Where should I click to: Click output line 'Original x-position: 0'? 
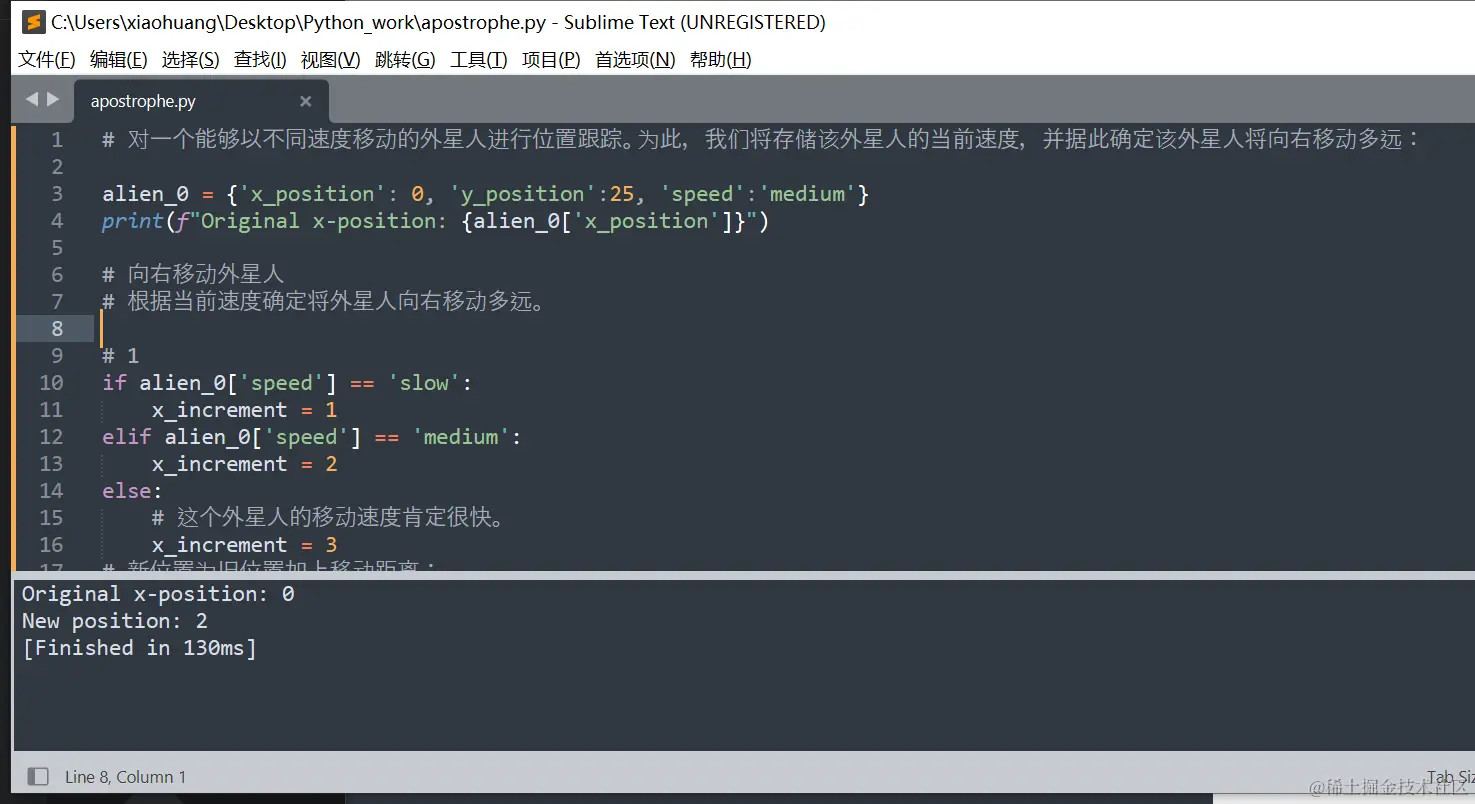[158, 594]
